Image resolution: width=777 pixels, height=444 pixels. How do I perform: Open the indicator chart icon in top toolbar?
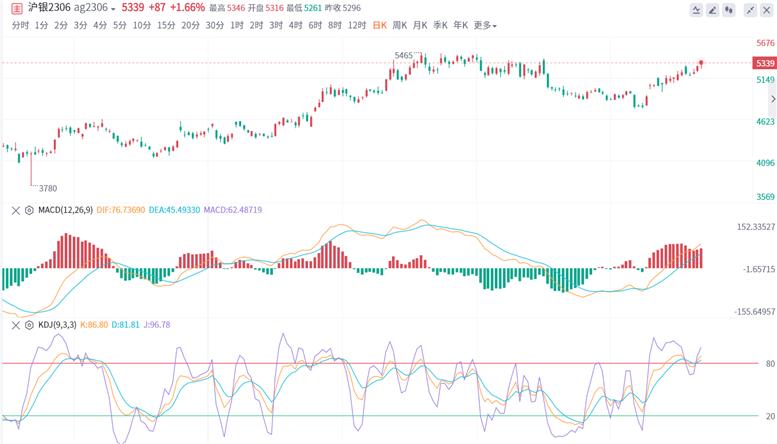[x=696, y=10]
